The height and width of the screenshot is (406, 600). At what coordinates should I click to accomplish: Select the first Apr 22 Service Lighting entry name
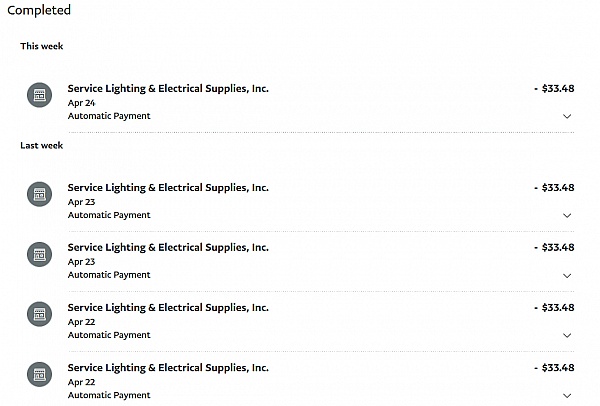pos(168,307)
